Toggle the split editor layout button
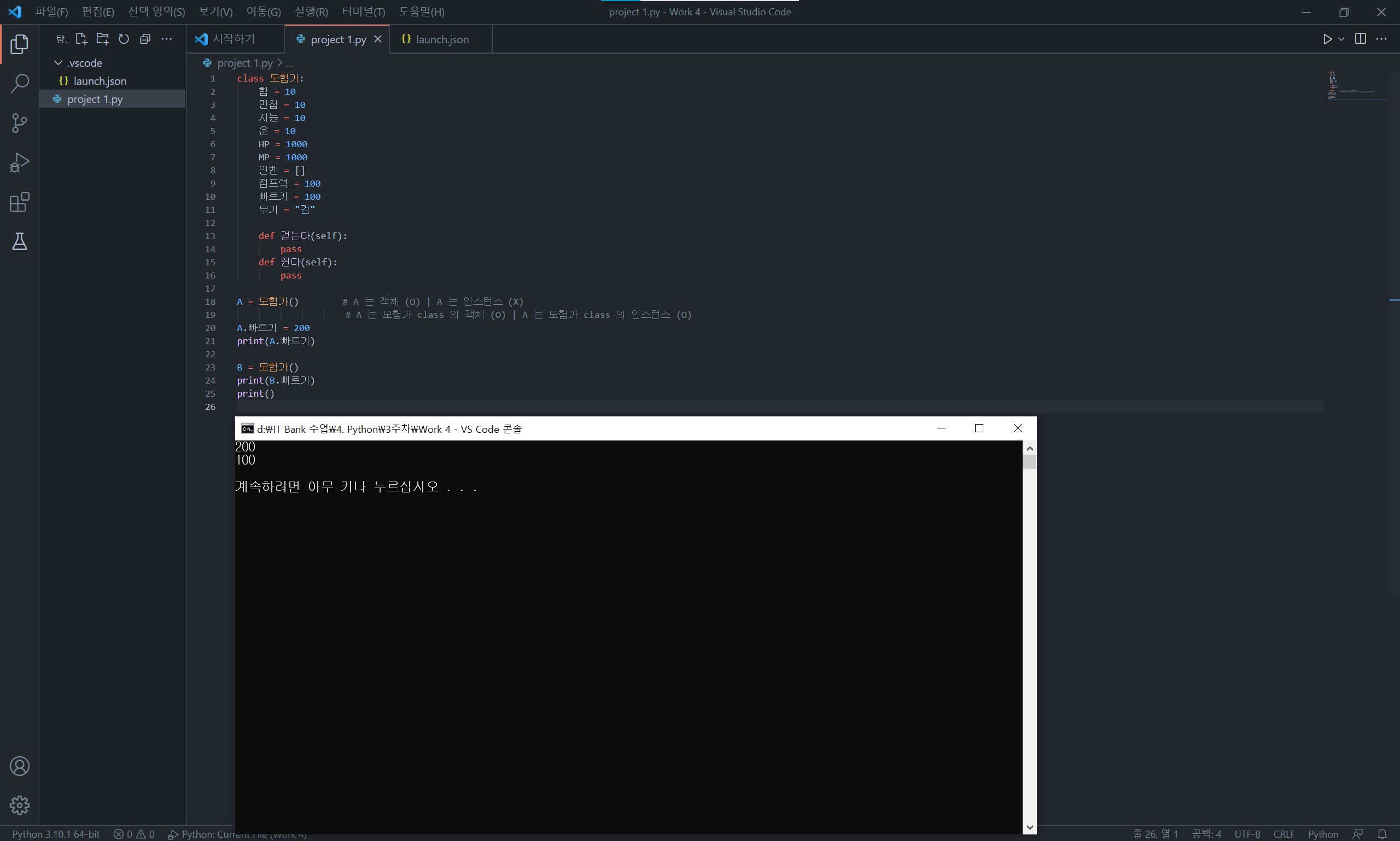Viewport: 1400px width, 841px height. tap(1360, 39)
